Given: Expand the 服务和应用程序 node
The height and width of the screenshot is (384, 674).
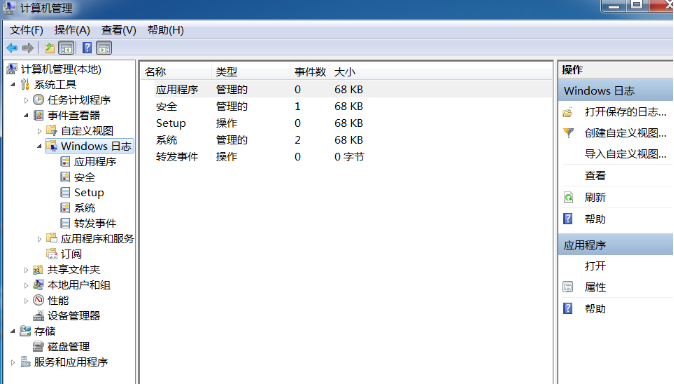Looking at the screenshot, I should click(13, 362).
